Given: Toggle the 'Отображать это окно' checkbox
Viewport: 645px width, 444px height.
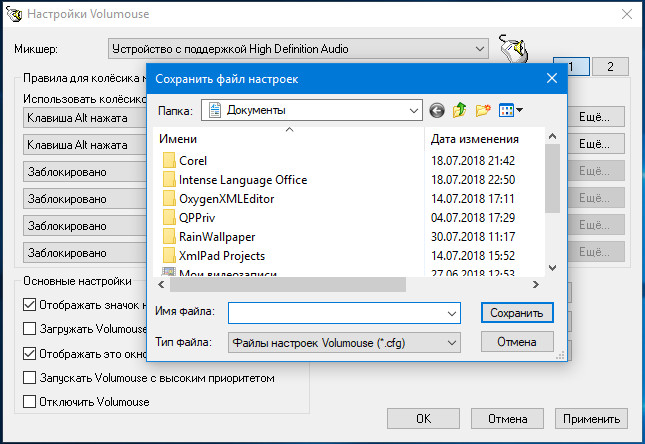Looking at the screenshot, I should 29,353.
